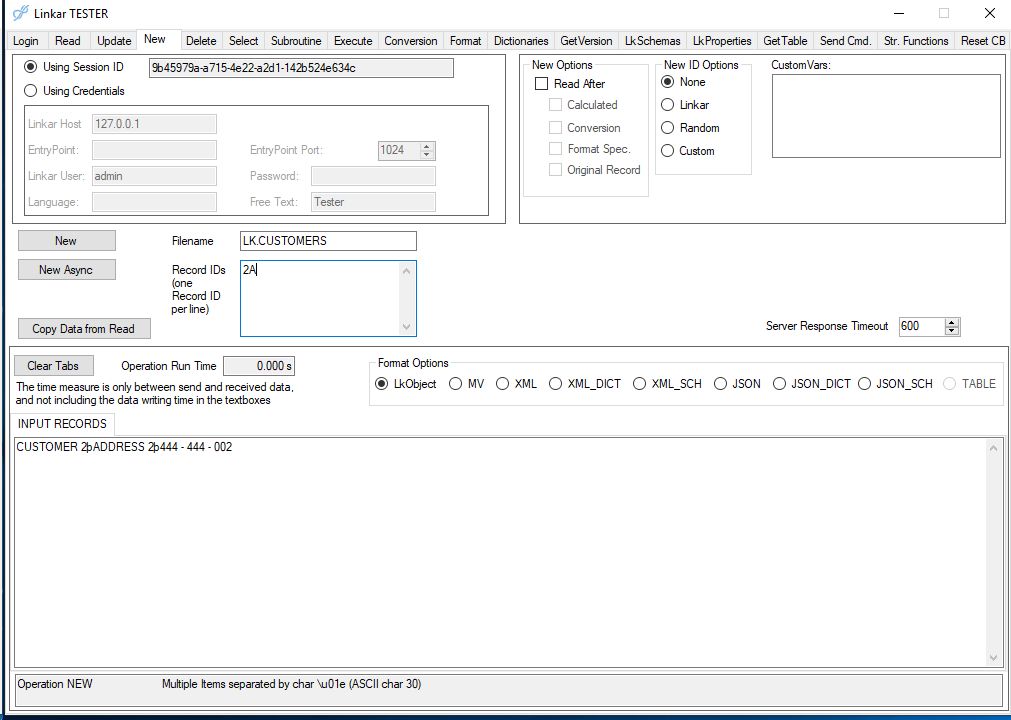Click the Server Response Timeout value field
Screen dimensions: 1011x720
[x=922, y=326]
